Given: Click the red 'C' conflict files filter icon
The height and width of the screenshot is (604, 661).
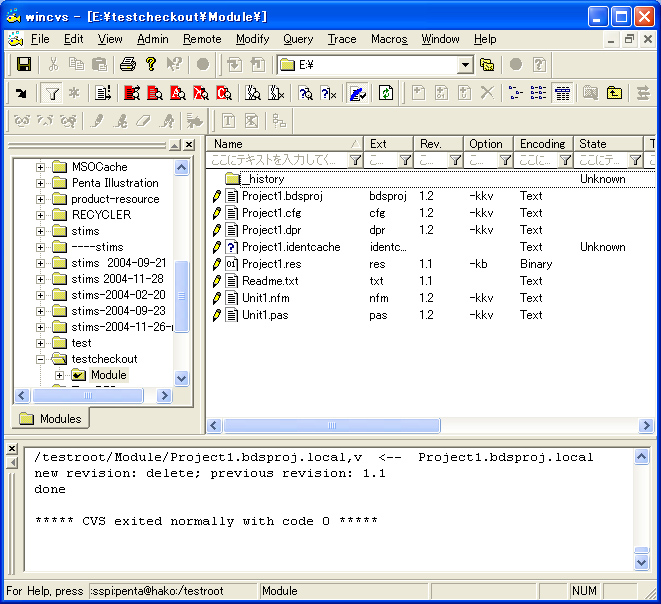Looking at the screenshot, I should coord(224,93).
